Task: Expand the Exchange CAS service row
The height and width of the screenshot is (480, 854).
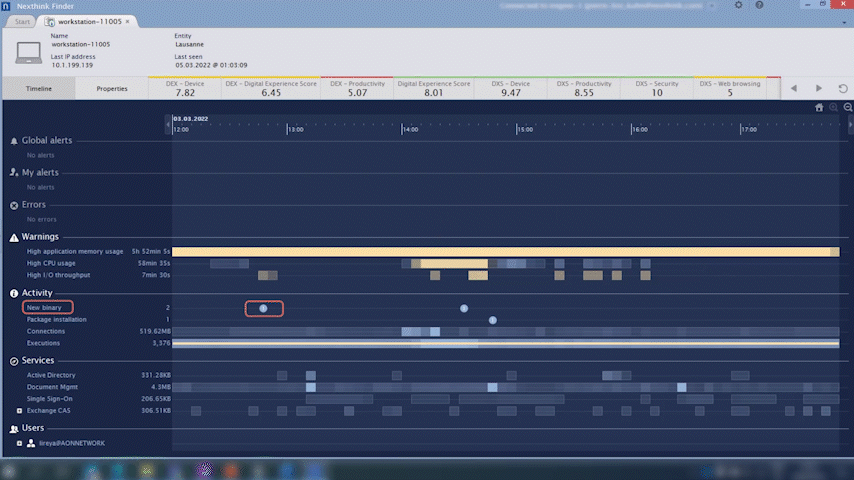Action: 19,411
